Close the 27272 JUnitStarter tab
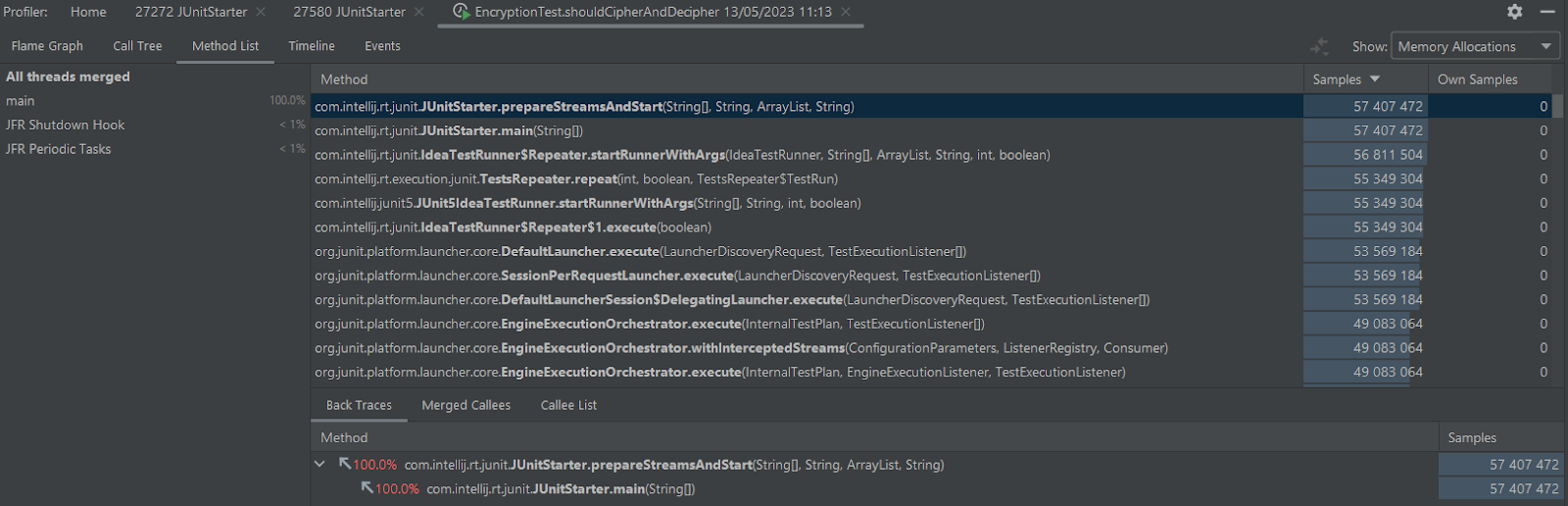This screenshot has height=506, width=1568. pyautogui.click(x=261, y=12)
